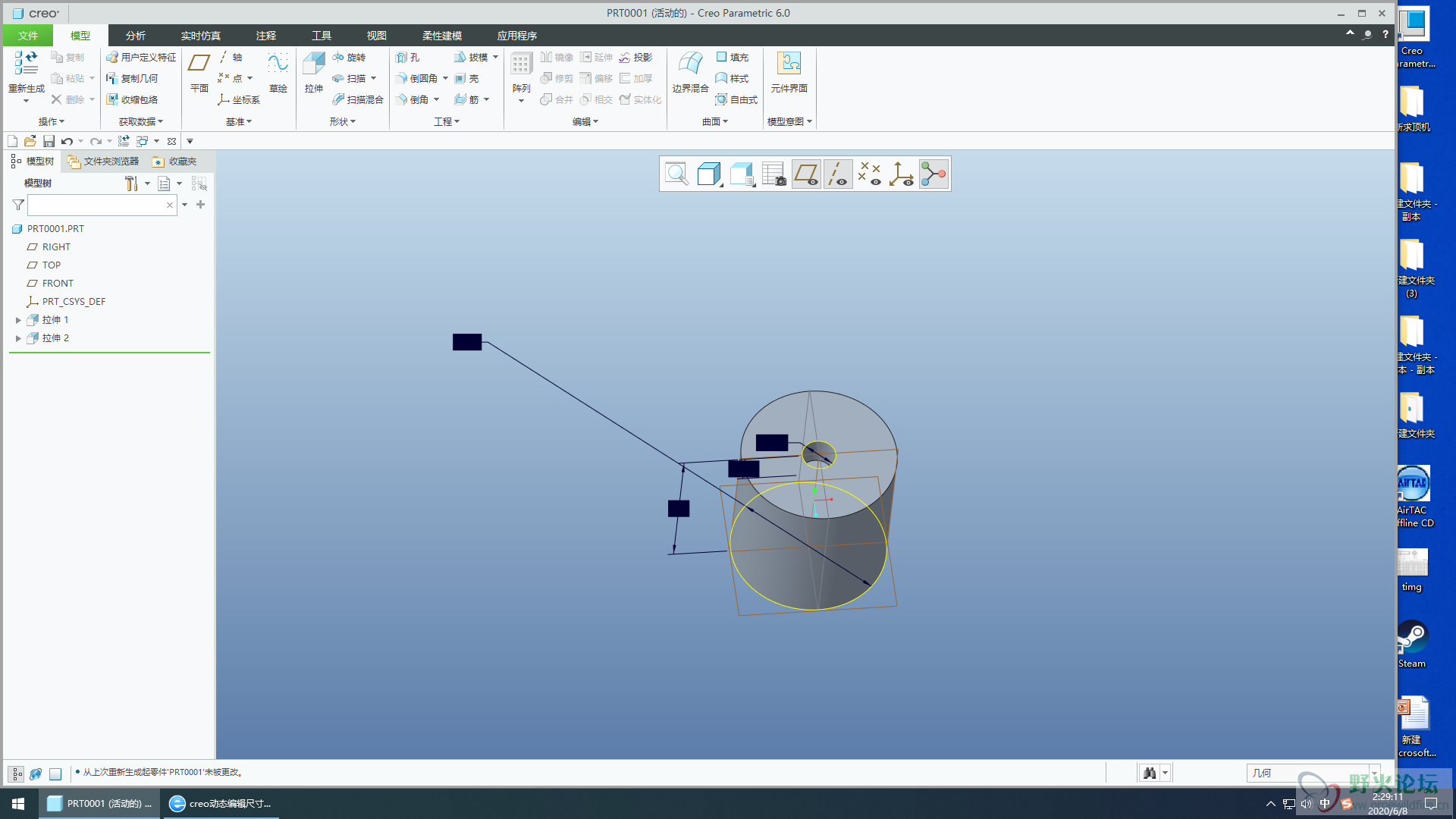Image resolution: width=1456 pixels, height=819 pixels.
Task: Switch to the 注释 ribbon tab
Action: click(x=266, y=36)
